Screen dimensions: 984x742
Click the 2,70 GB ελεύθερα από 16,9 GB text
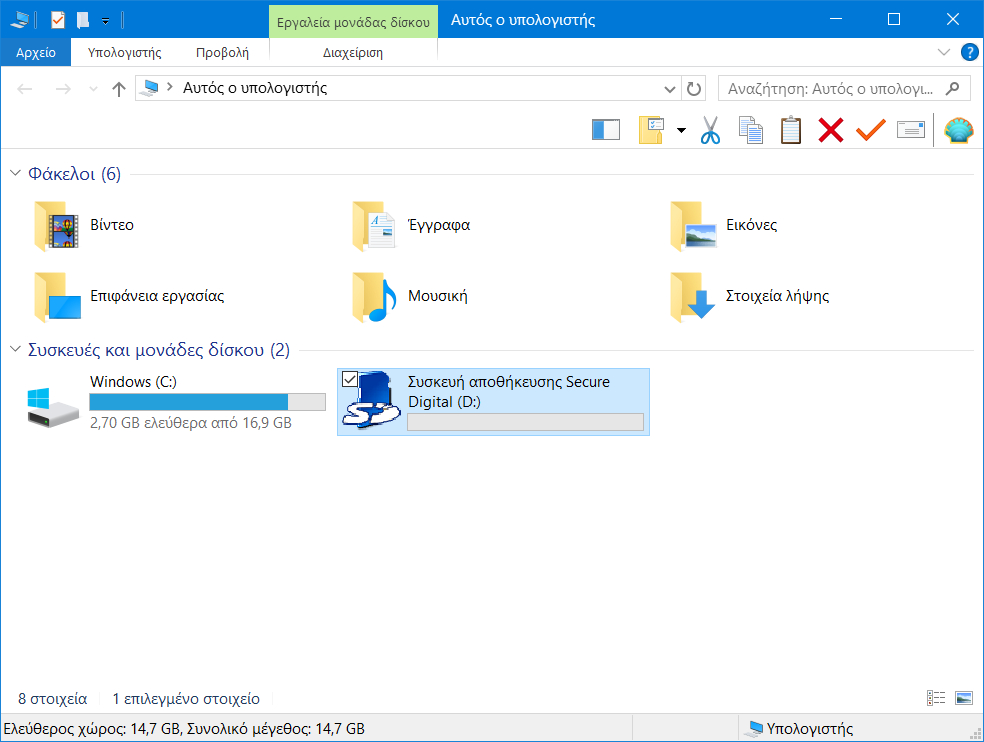[x=191, y=423]
